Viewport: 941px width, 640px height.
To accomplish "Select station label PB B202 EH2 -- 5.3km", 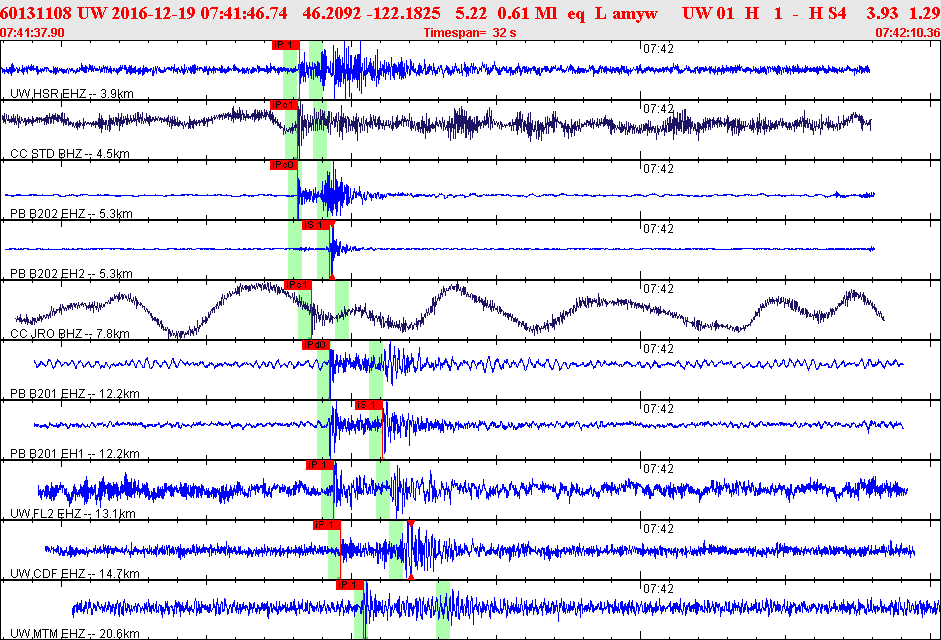I will coord(71,274).
